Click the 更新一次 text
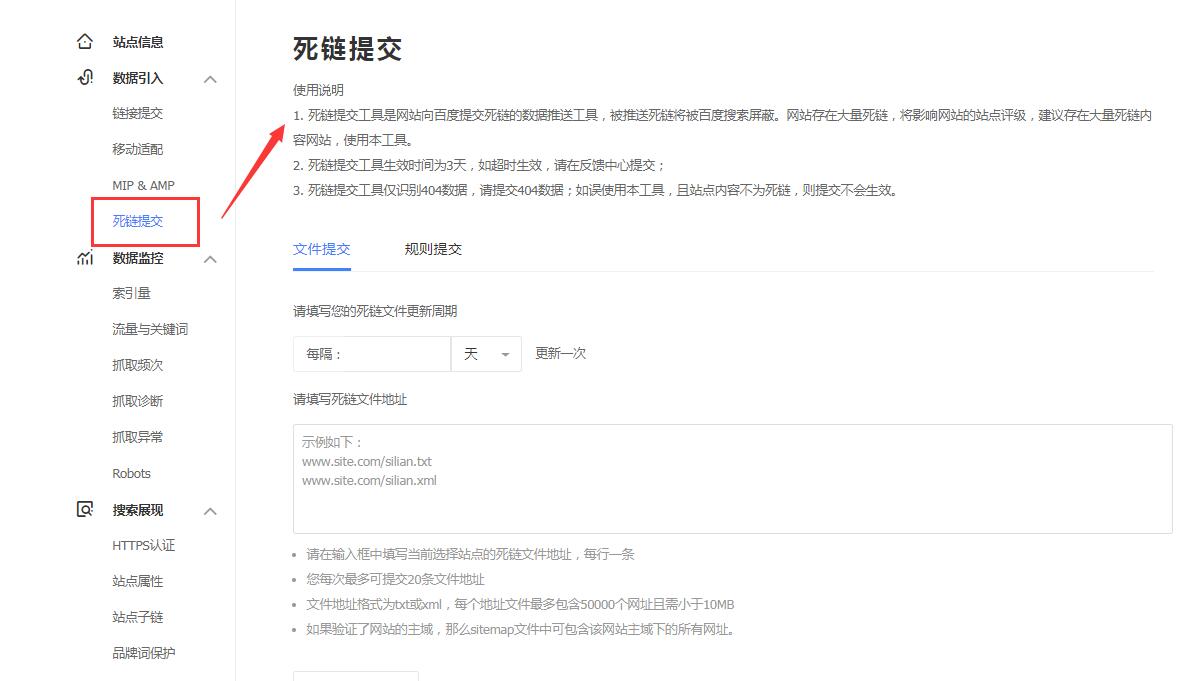The height and width of the screenshot is (681, 1185). tap(561, 354)
